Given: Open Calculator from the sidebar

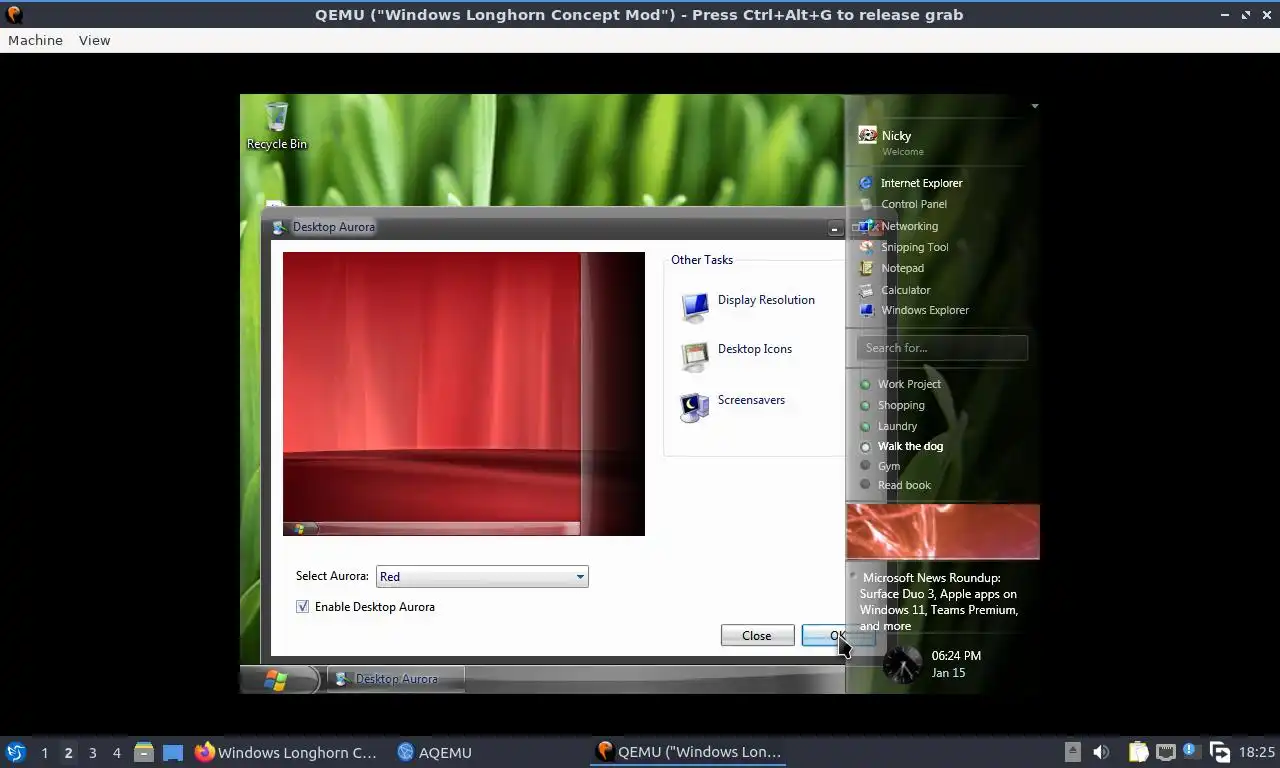Looking at the screenshot, I should click(x=905, y=290).
